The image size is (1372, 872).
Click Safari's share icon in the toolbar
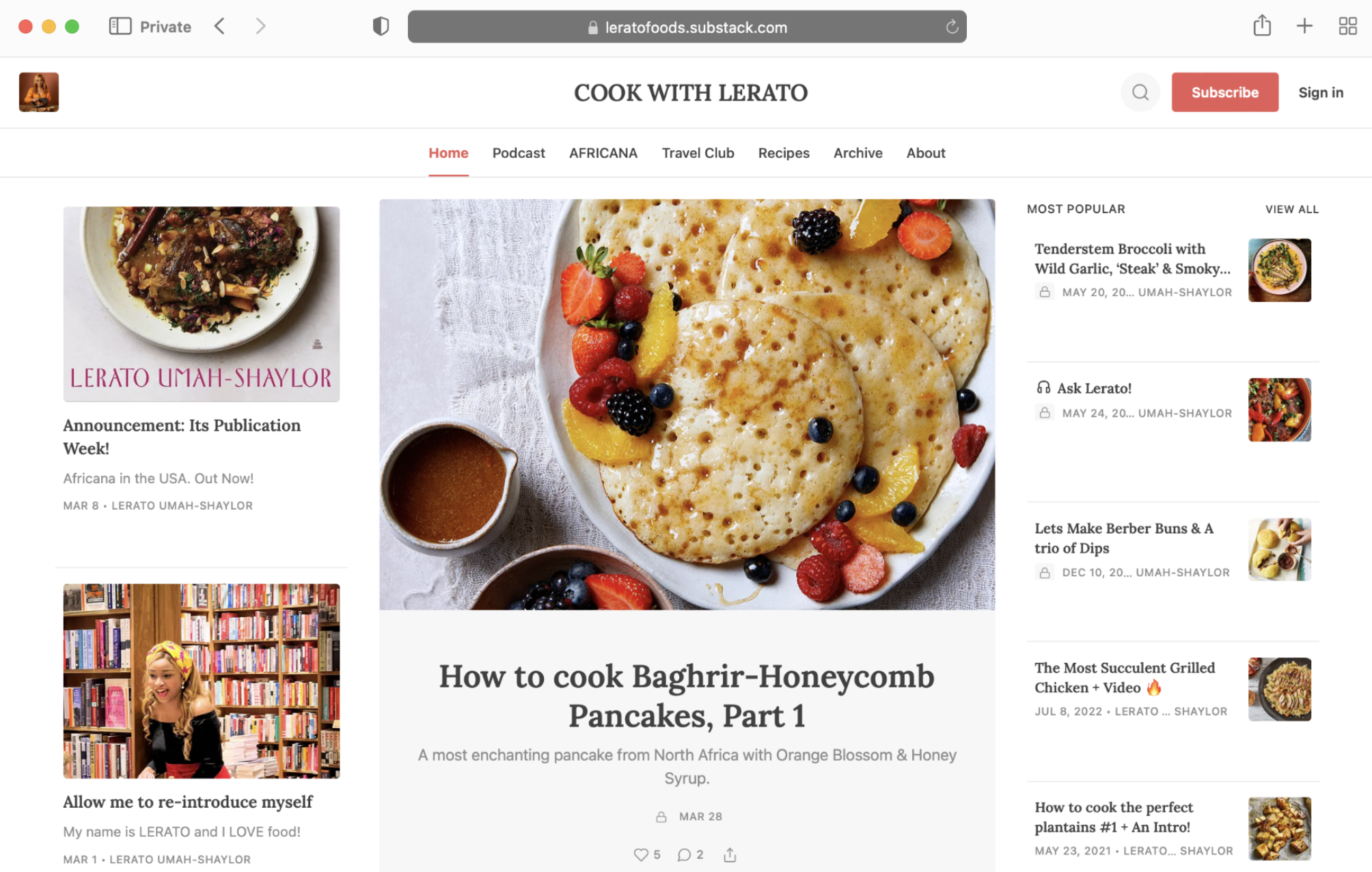(x=1262, y=26)
